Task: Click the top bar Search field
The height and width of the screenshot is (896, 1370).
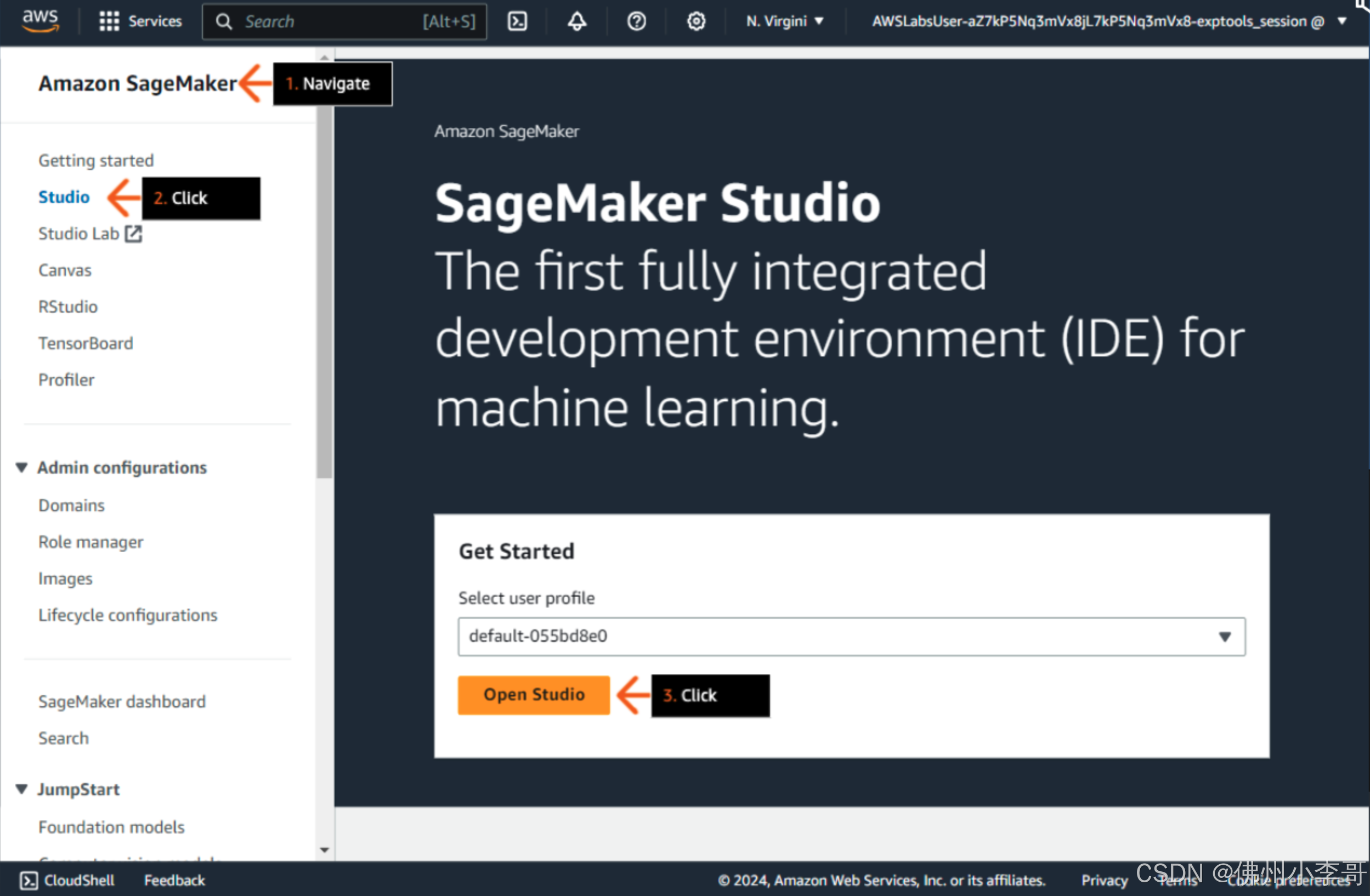Action: pyautogui.click(x=344, y=21)
